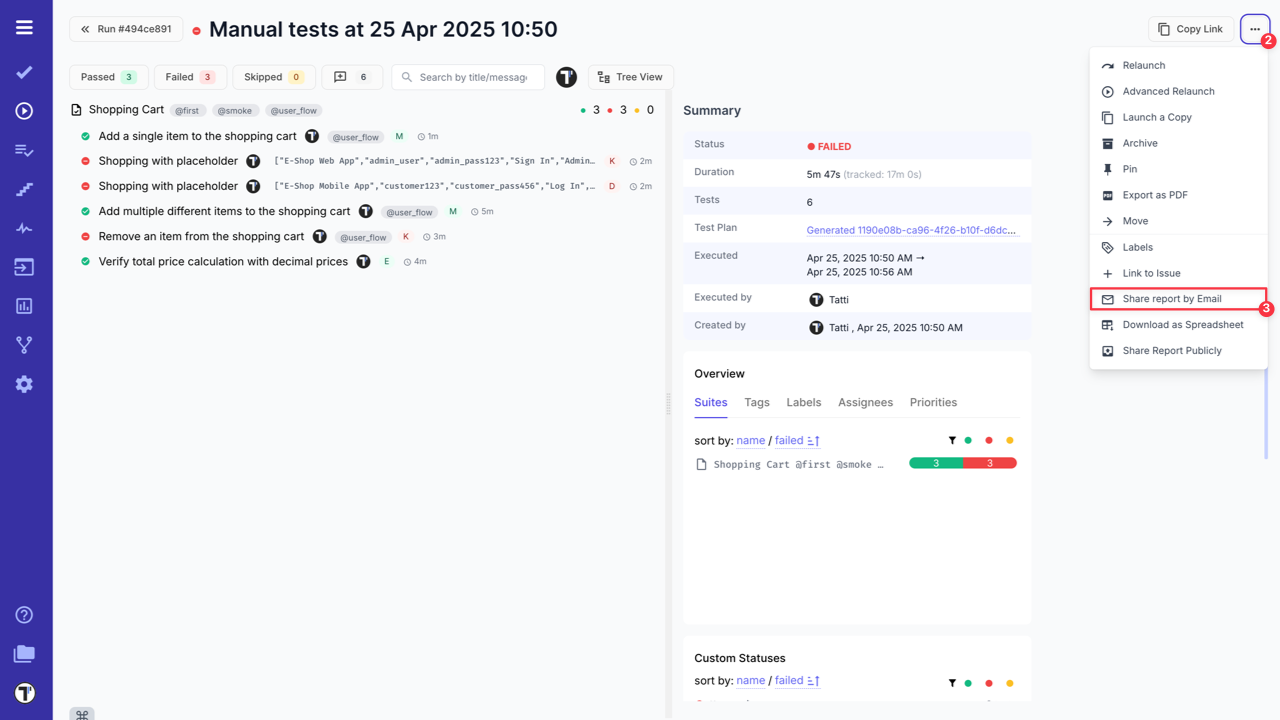Open the Branches icon in sidebar
Image resolution: width=1280 pixels, height=720 pixels.
tap(25, 345)
